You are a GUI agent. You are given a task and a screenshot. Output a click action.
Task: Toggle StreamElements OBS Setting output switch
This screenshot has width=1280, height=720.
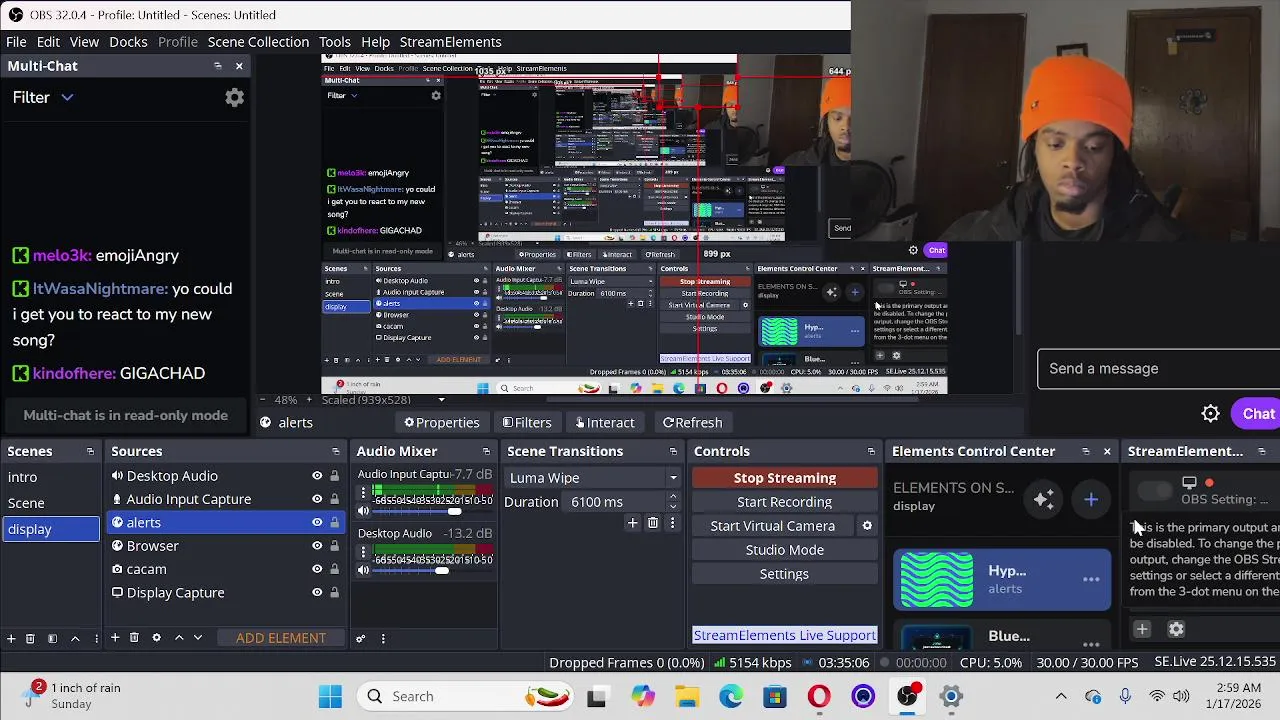(x=1155, y=491)
